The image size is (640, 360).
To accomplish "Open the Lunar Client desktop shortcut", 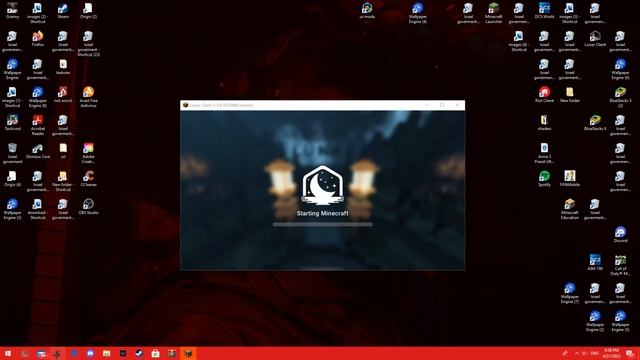I will pos(595,39).
